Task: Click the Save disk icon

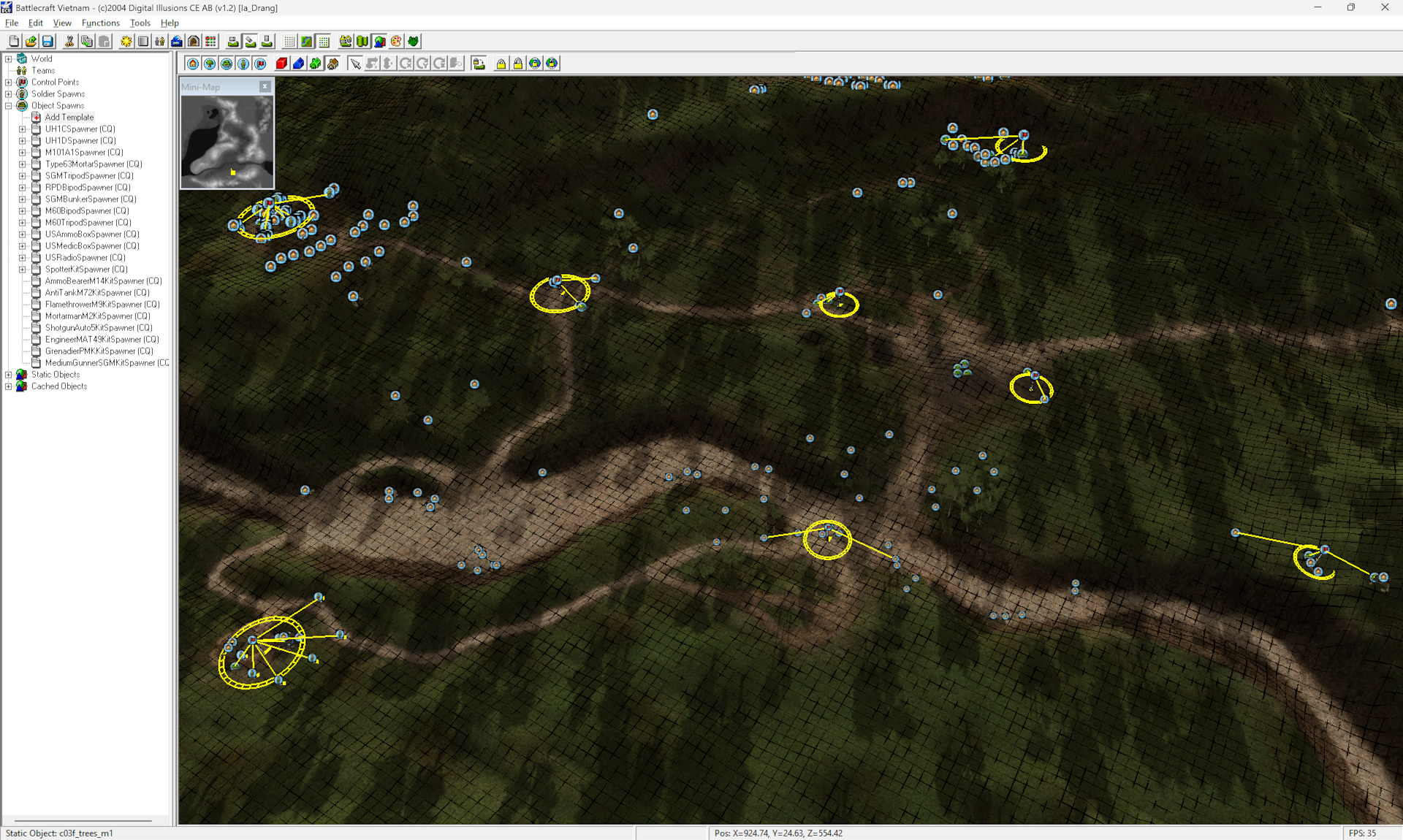Action: tap(47, 42)
